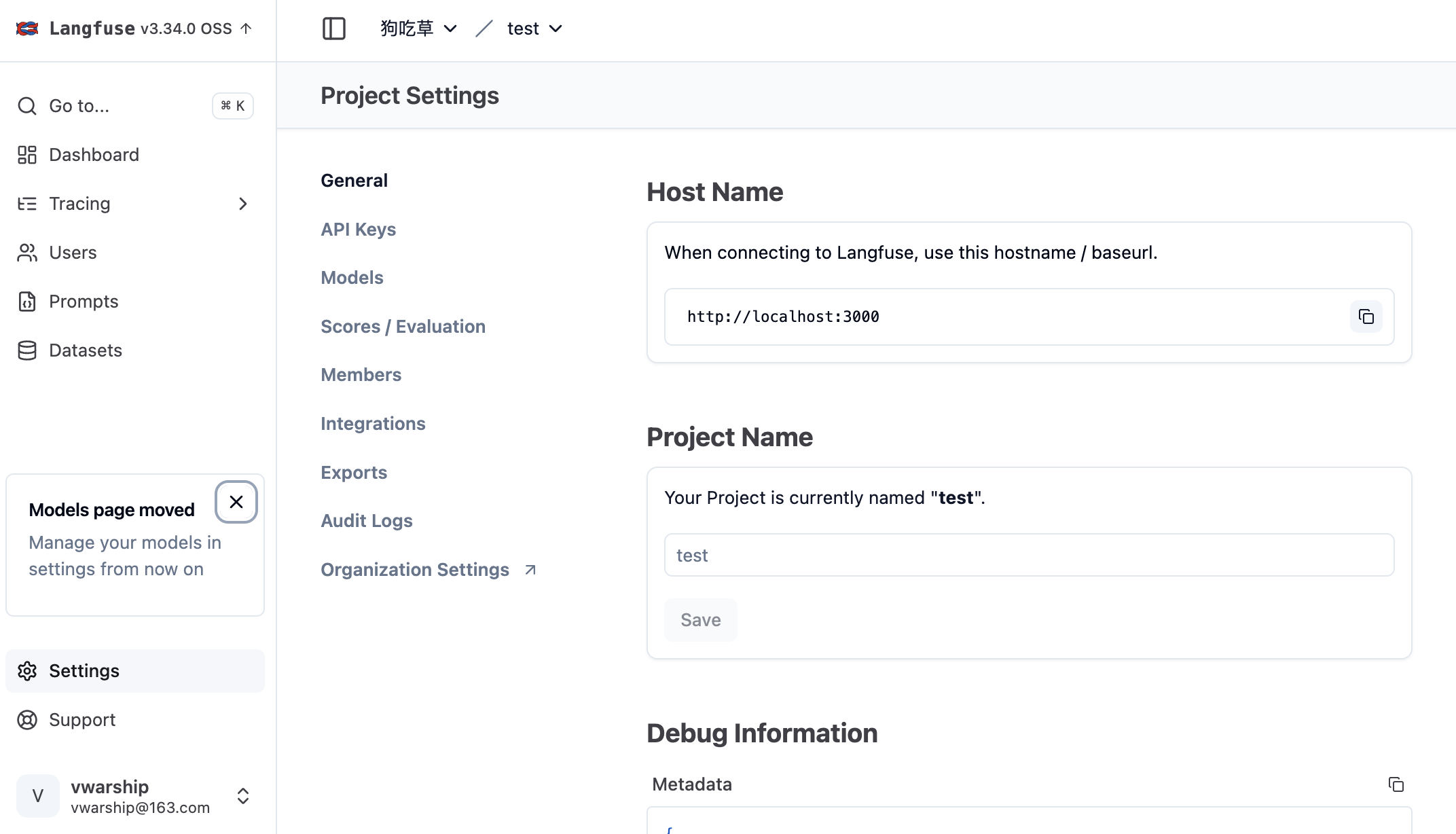Click the project name input field
The image size is (1456, 834).
pyautogui.click(x=1028, y=555)
